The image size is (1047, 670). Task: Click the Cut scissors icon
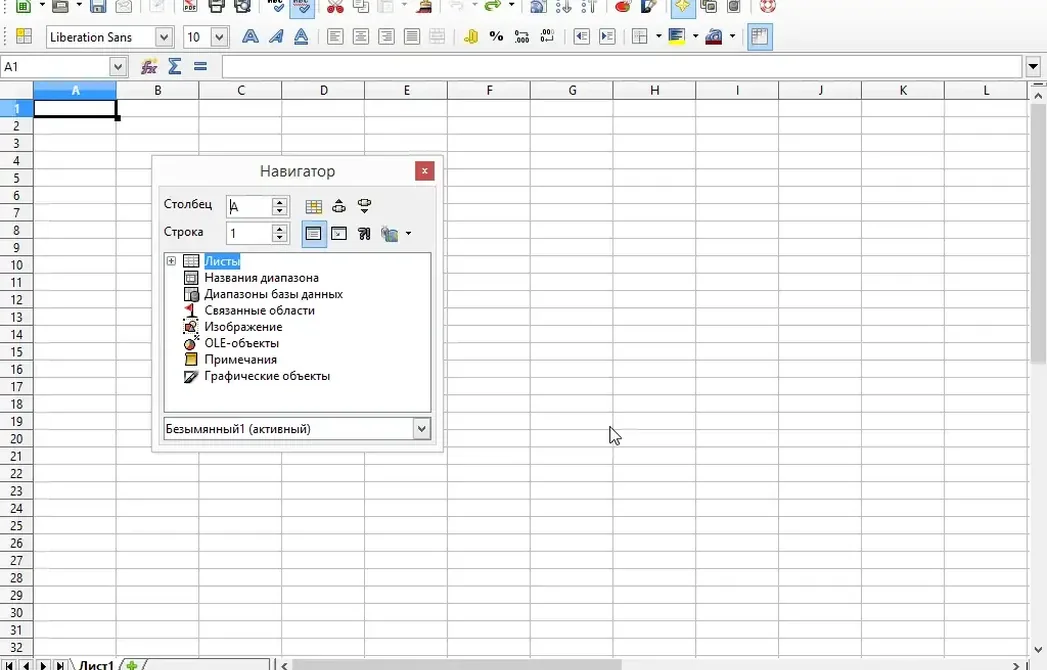335,7
